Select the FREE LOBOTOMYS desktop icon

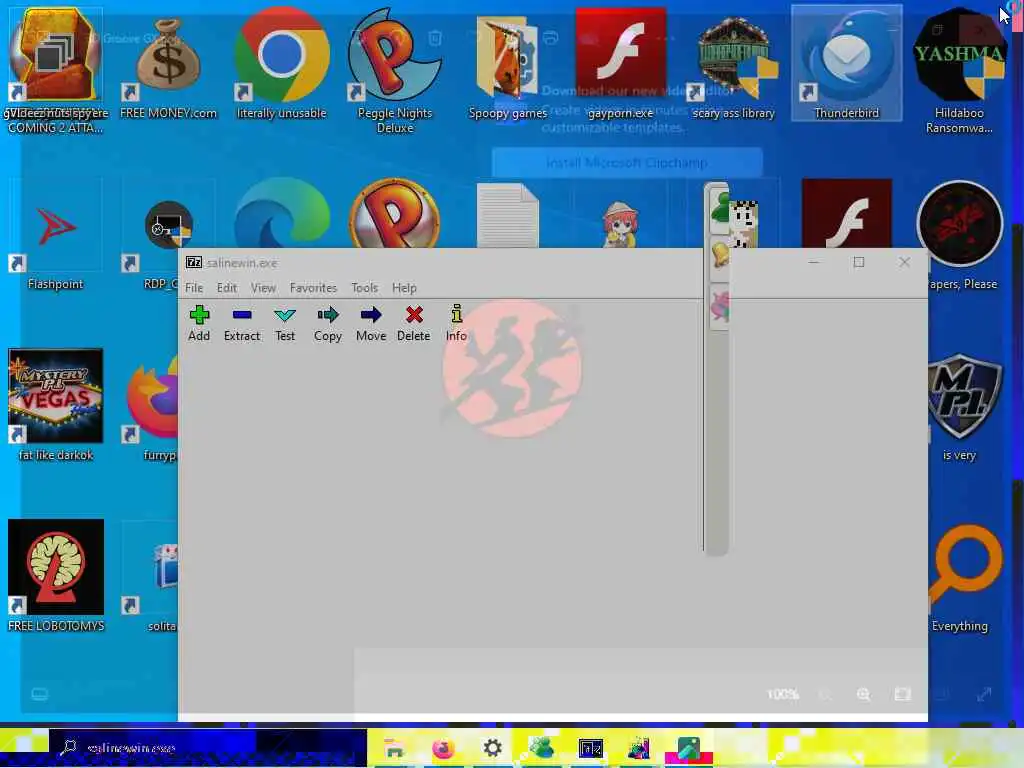tap(56, 576)
